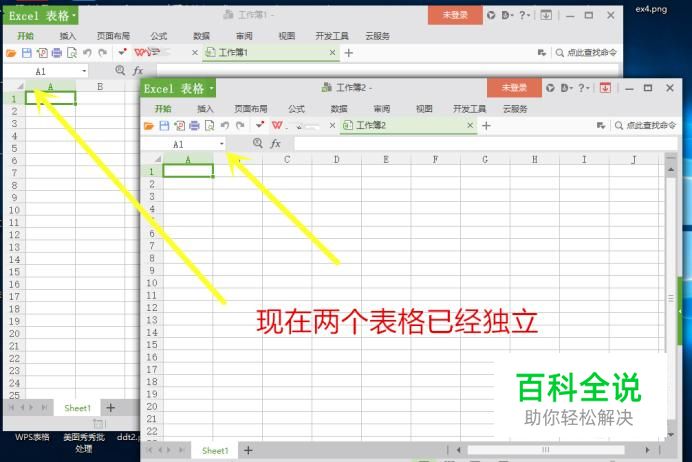This screenshot has height=462, width=692.
Task: Click the up arrow on 工作簿2 vertical scrollbar
Action: click(x=671, y=170)
